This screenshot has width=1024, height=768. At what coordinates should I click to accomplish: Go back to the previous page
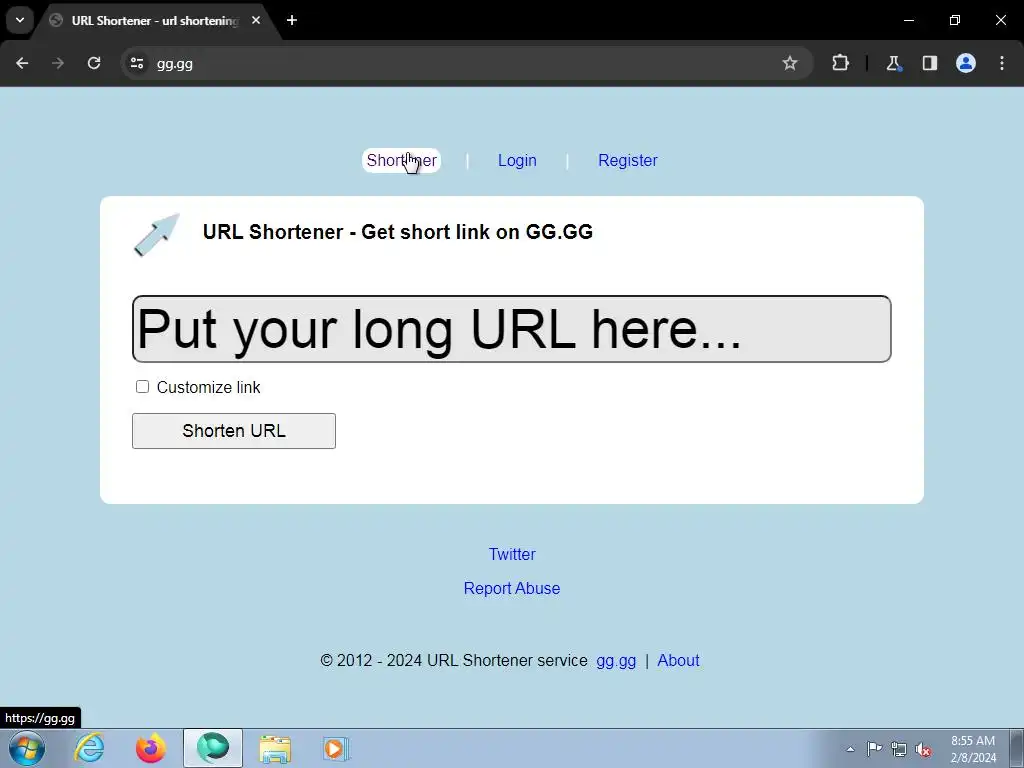point(22,63)
